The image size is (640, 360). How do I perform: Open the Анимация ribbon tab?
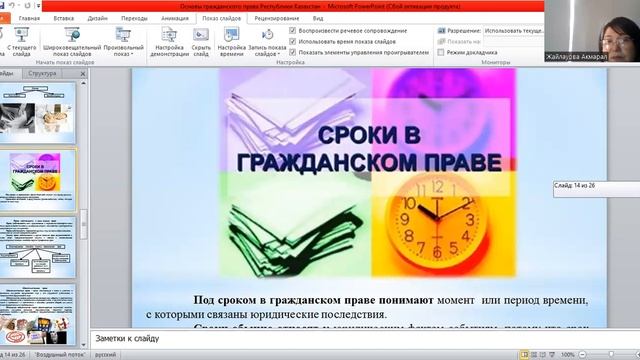coord(175,18)
